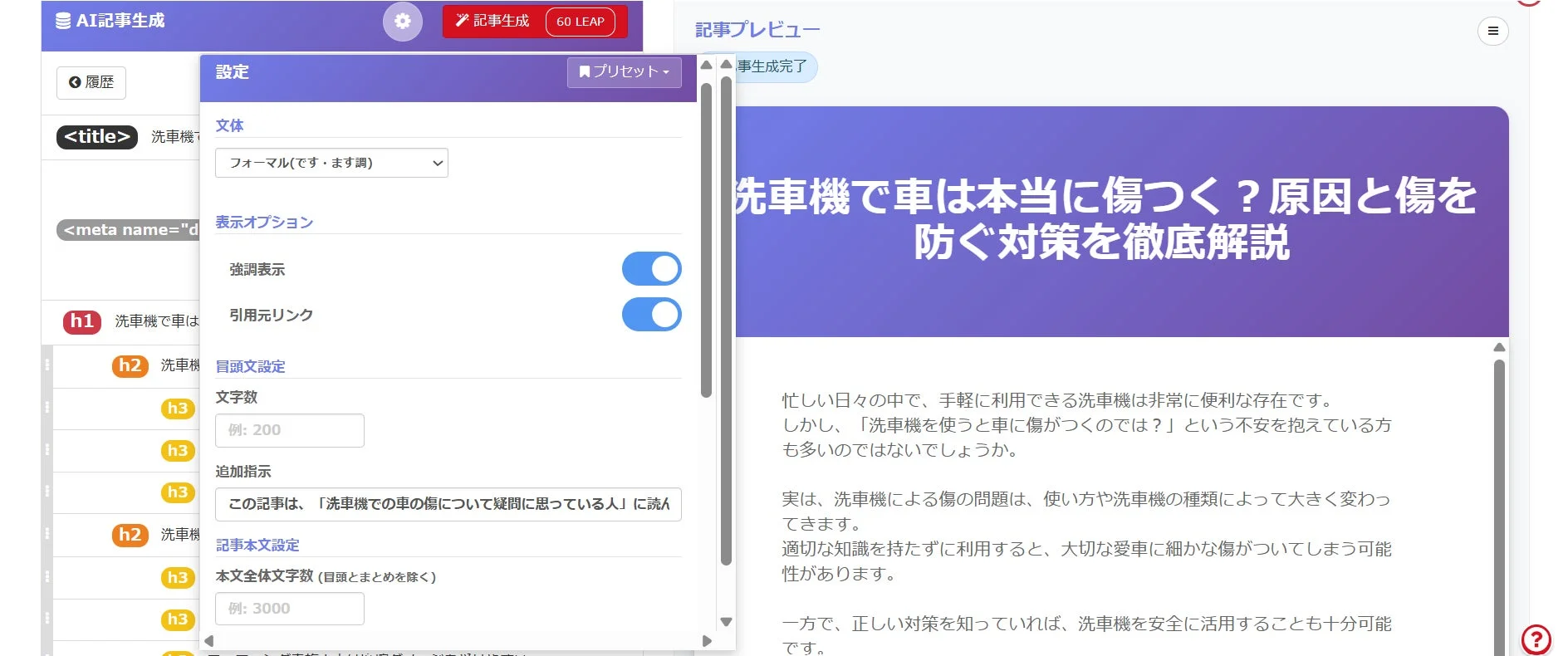
Task: Open the 履歴 history button
Action: pyautogui.click(x=91, y=82)
